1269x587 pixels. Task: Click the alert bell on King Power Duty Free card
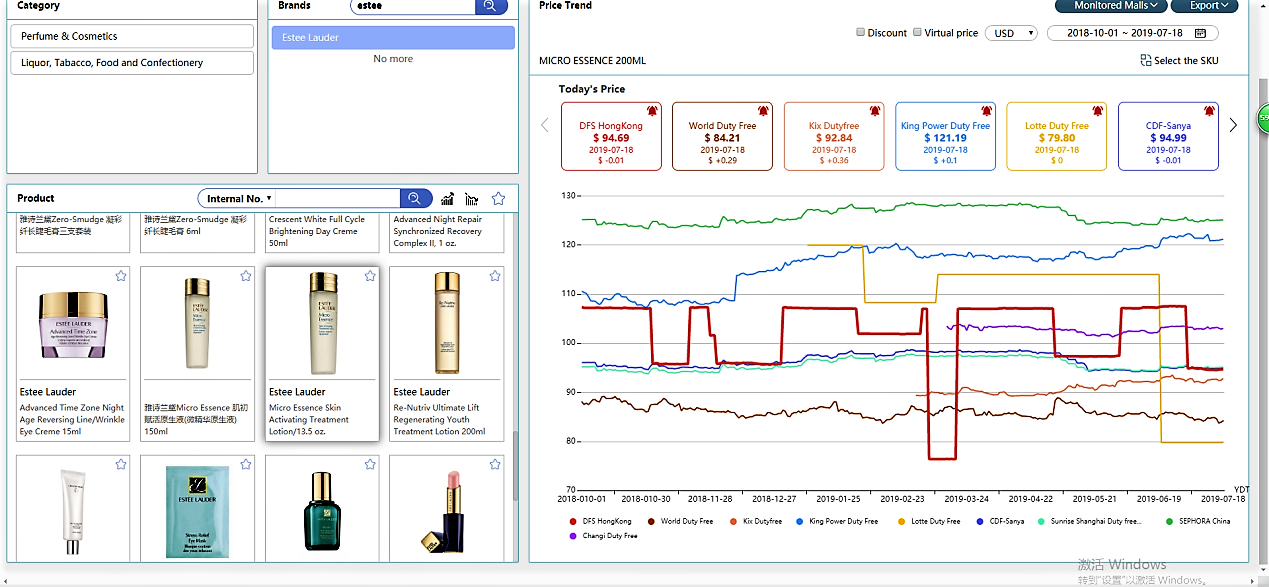986,110
